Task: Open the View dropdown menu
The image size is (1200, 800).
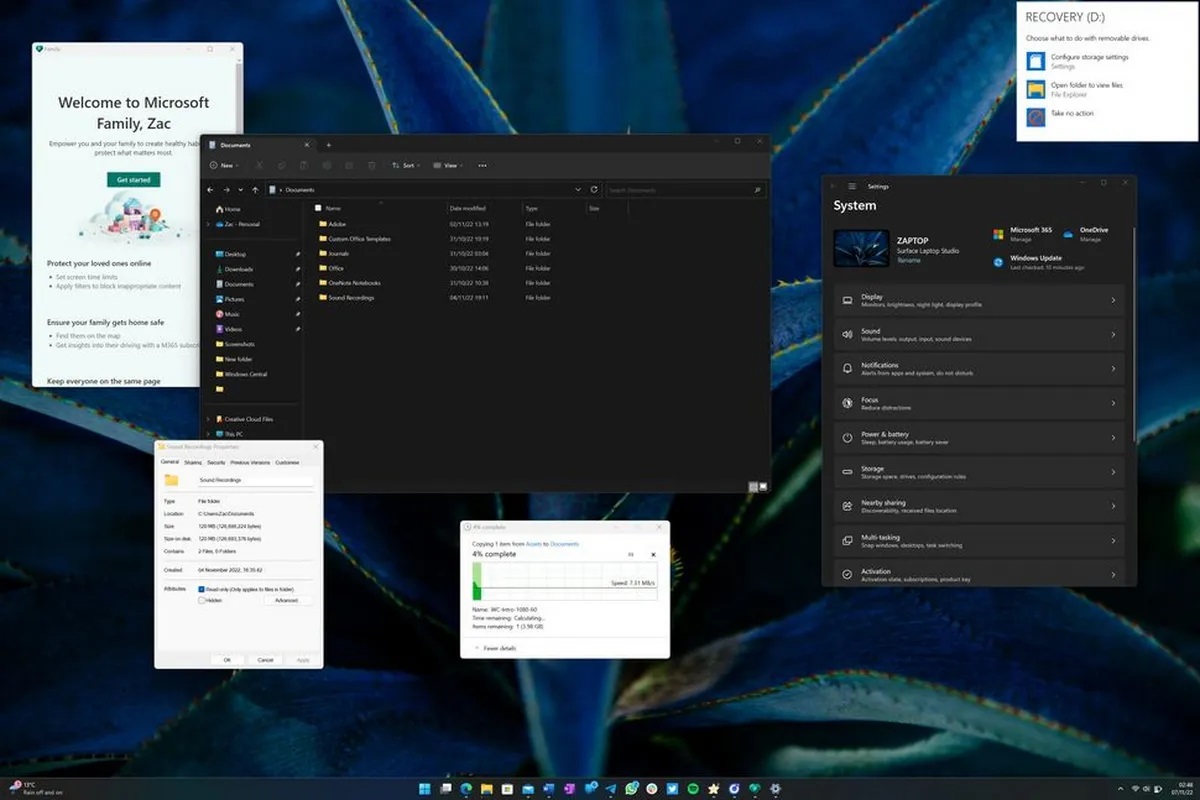Action: [x=447, y=165]
